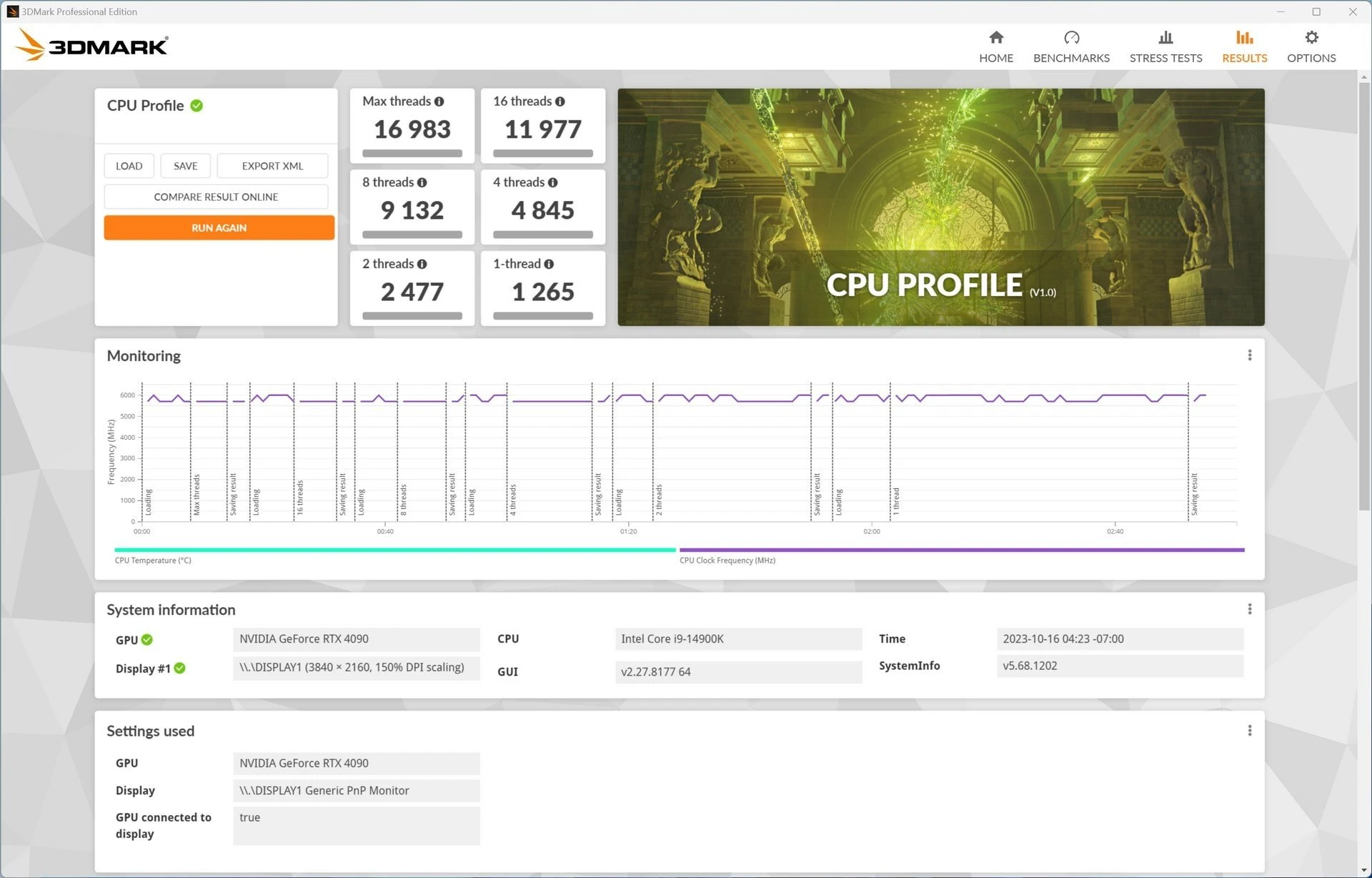The width and height of the screenshot is (1372, 878).
Task: Click the 2 threads info icon
Action: pos(422,264)
